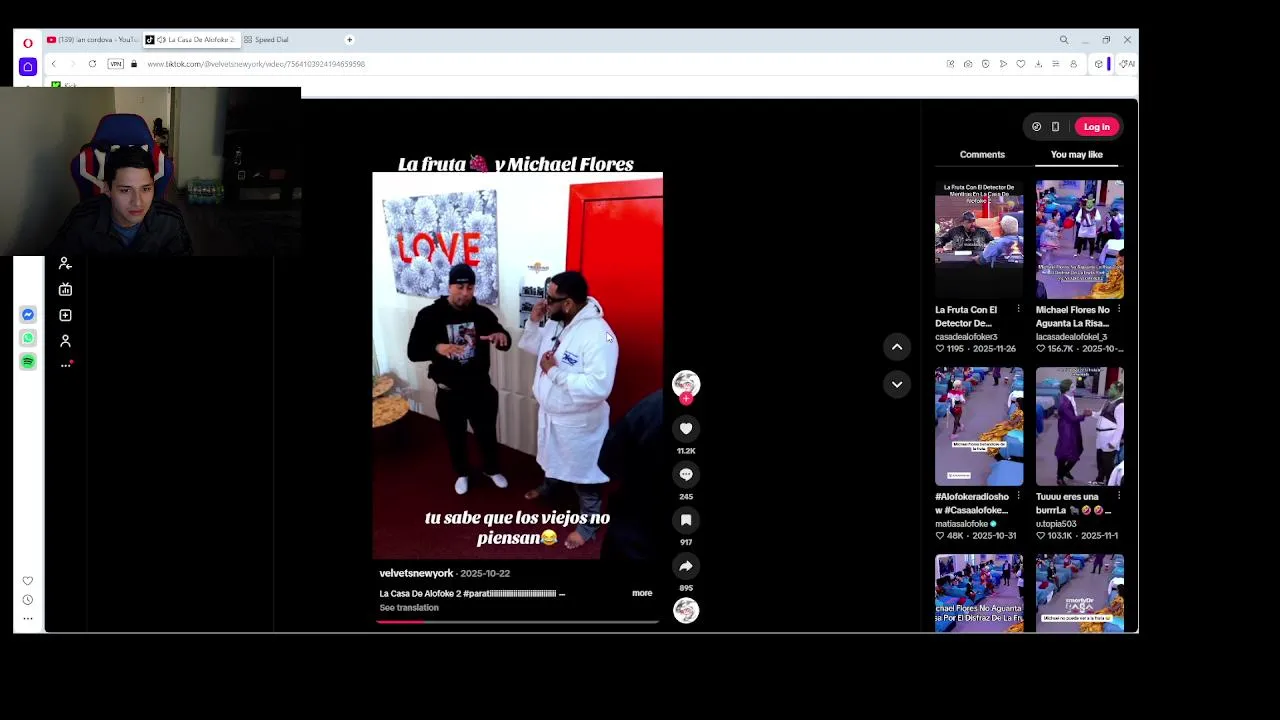Open comments bubble showing 245

click(x=686, y=474)
